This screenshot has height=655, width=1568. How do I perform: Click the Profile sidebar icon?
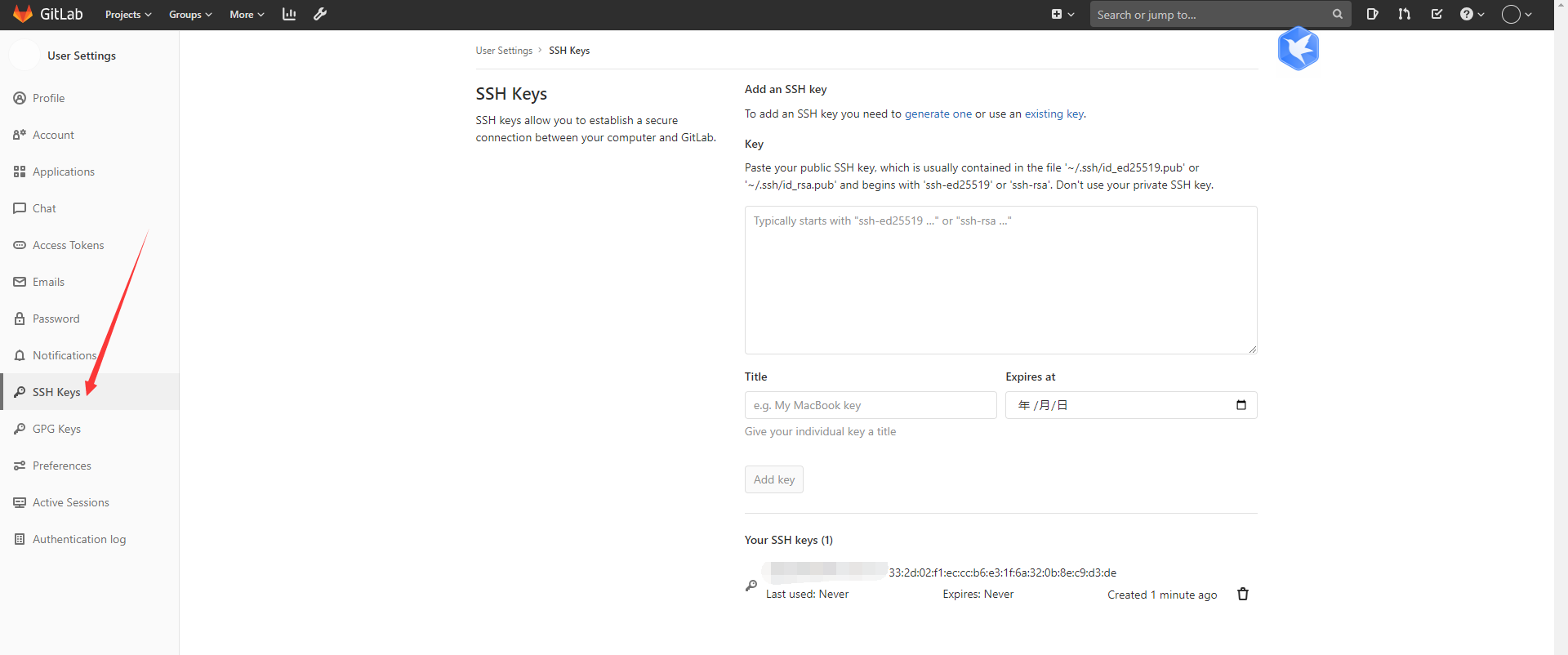[20, 98]
